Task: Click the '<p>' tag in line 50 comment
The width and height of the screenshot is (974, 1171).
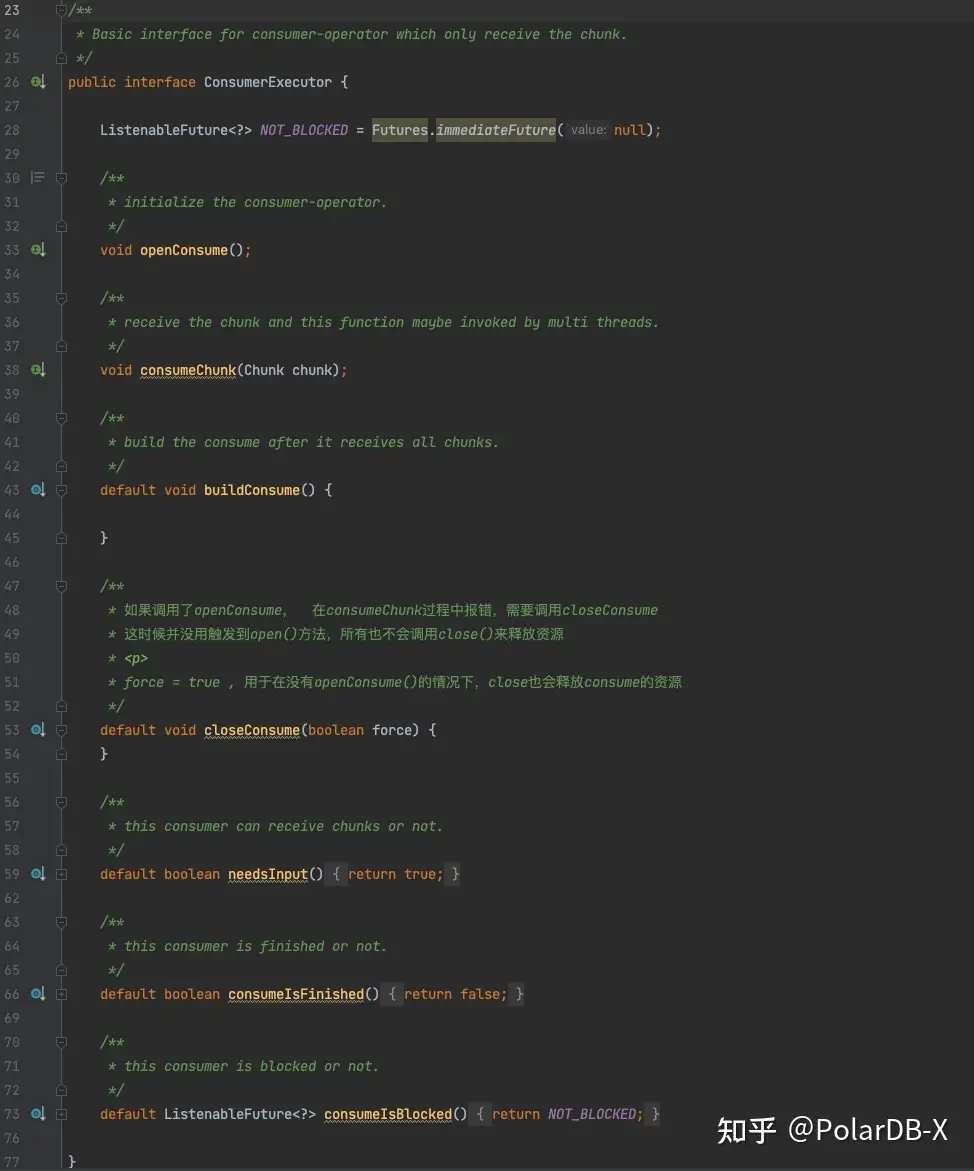Action: pos(136,658)
